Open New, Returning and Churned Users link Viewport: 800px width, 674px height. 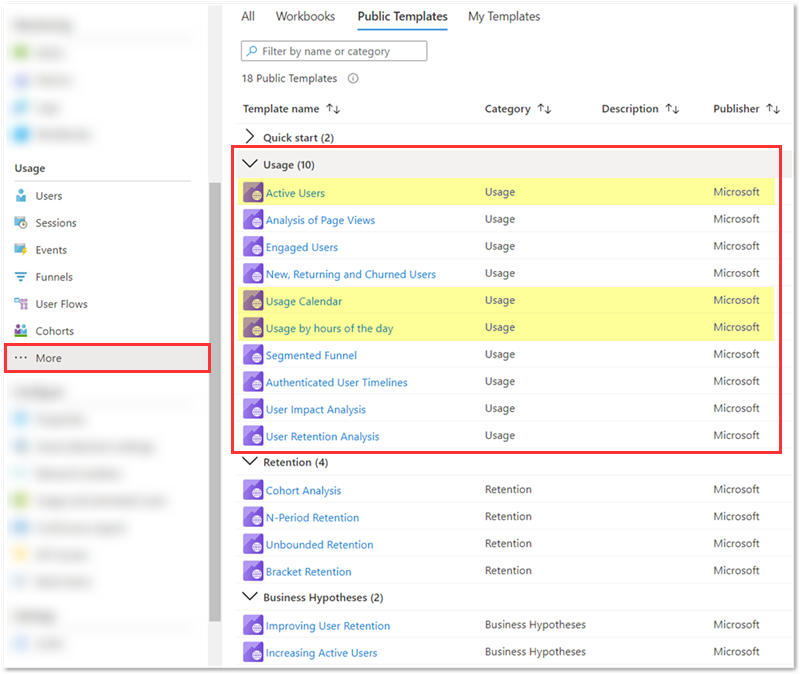tap(351, 274)
